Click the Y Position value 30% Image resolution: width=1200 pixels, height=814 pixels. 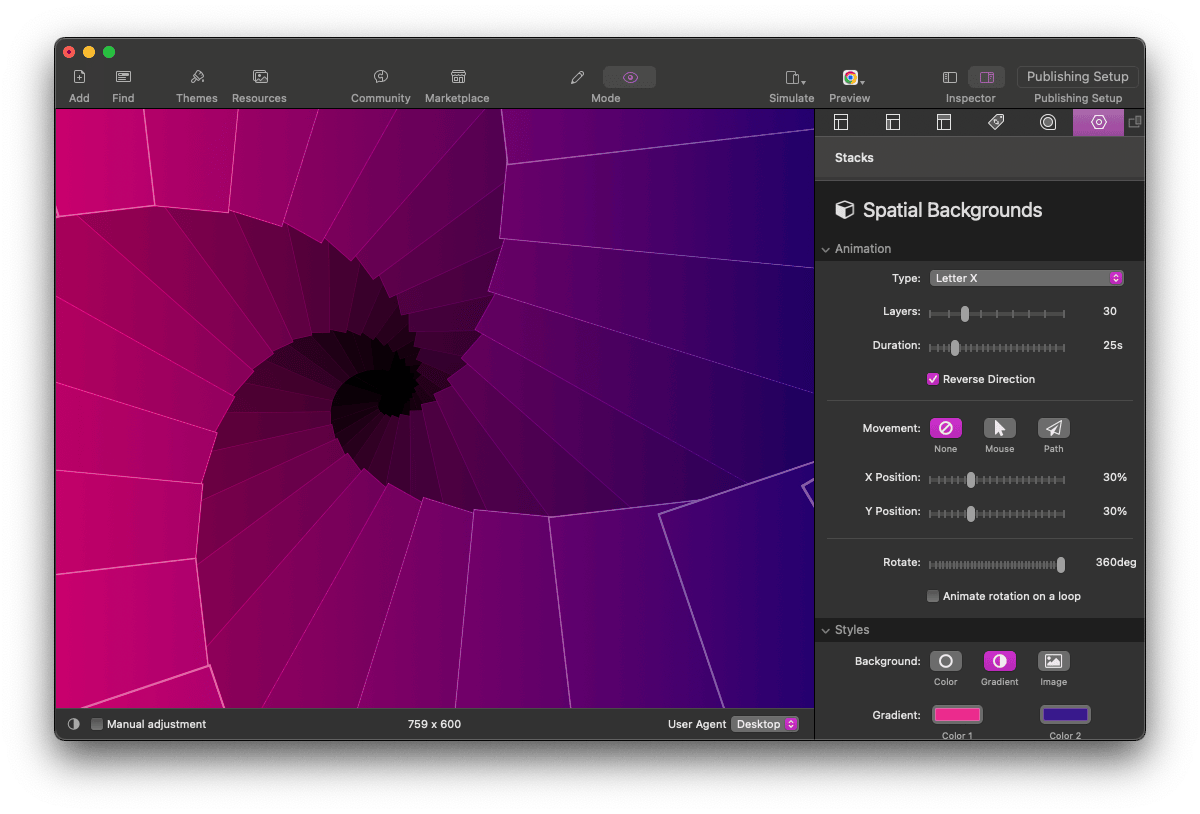pyautogui.click(x=1115, y=512)
